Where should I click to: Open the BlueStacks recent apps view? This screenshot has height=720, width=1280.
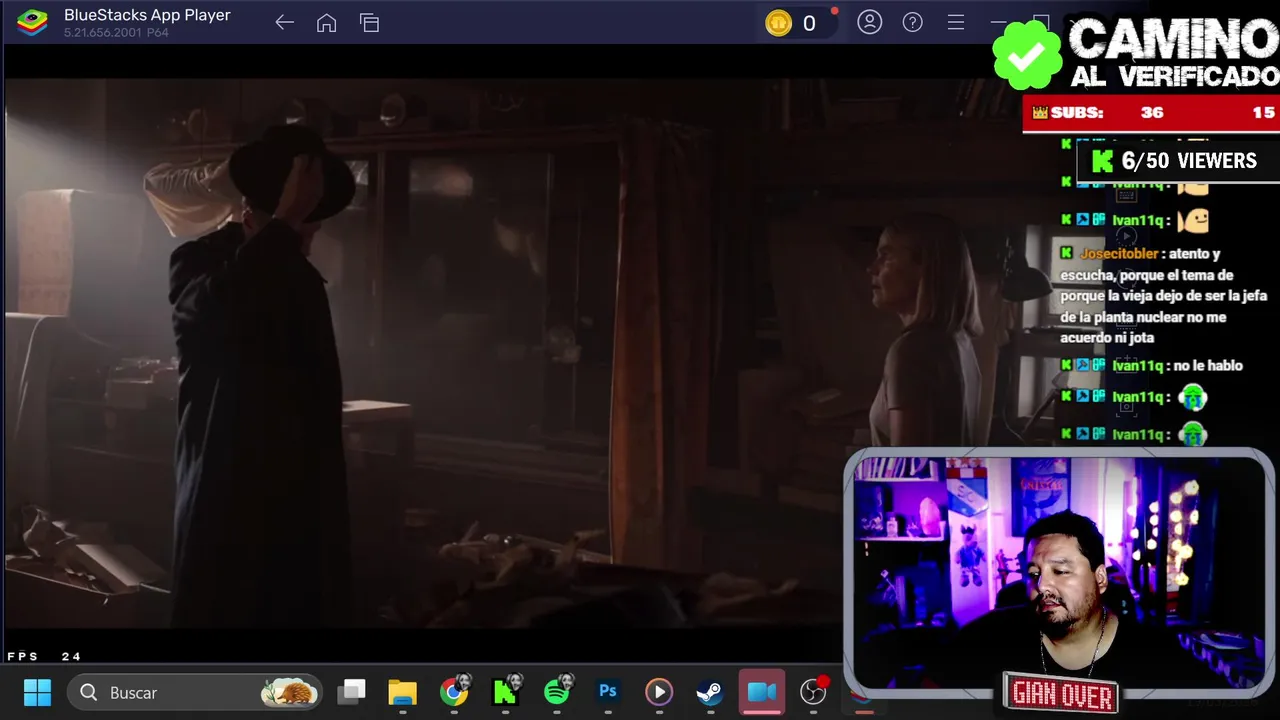coord(370,23)
